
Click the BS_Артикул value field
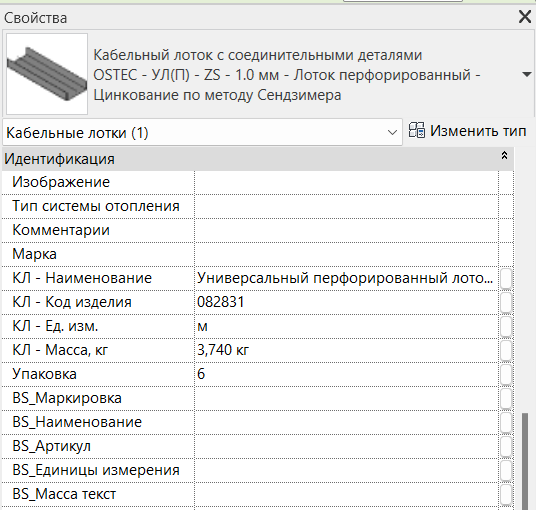coord(346,446)
